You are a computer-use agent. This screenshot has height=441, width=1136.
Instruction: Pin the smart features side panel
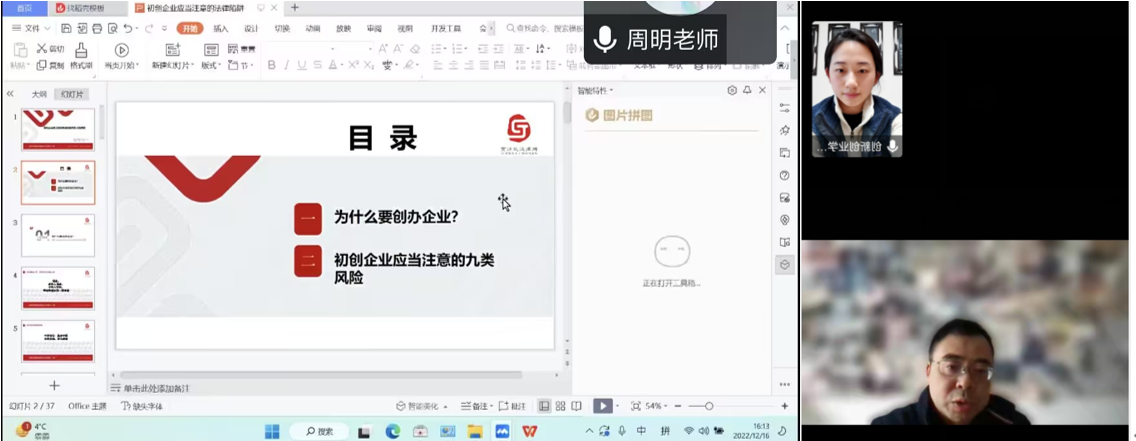tap(747, 90)
